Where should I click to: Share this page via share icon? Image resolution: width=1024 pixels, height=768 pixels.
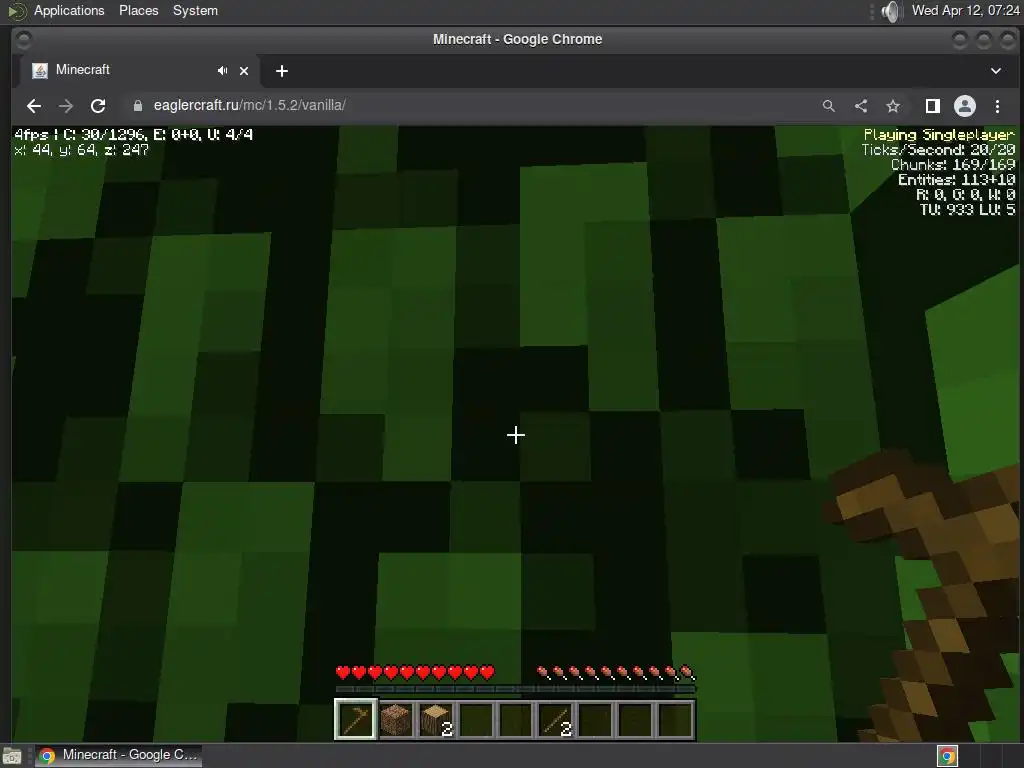coord(861,106)
